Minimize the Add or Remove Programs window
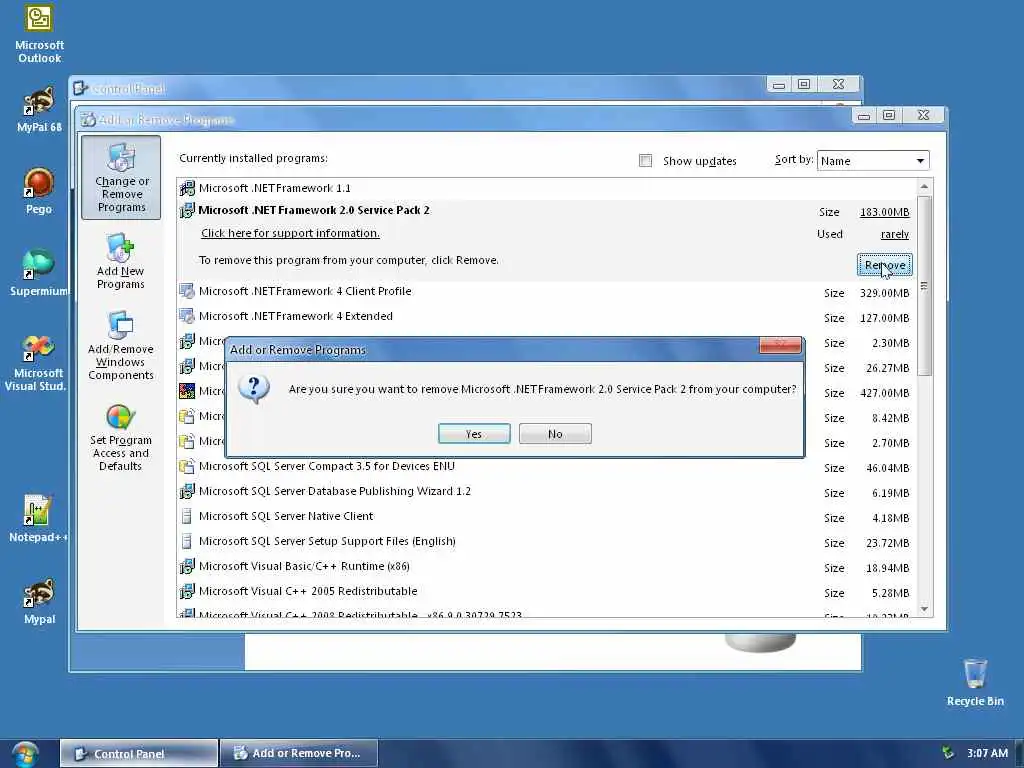Screen dimensions: 1024x768 (x=863, y=116)
